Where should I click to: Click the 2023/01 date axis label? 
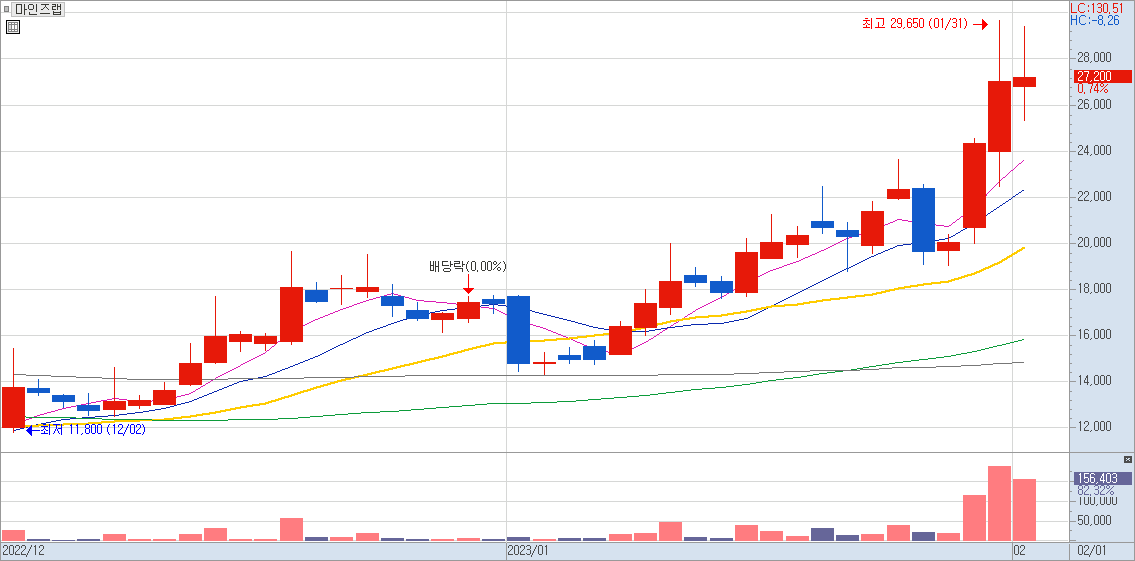[x=529, y=551]
